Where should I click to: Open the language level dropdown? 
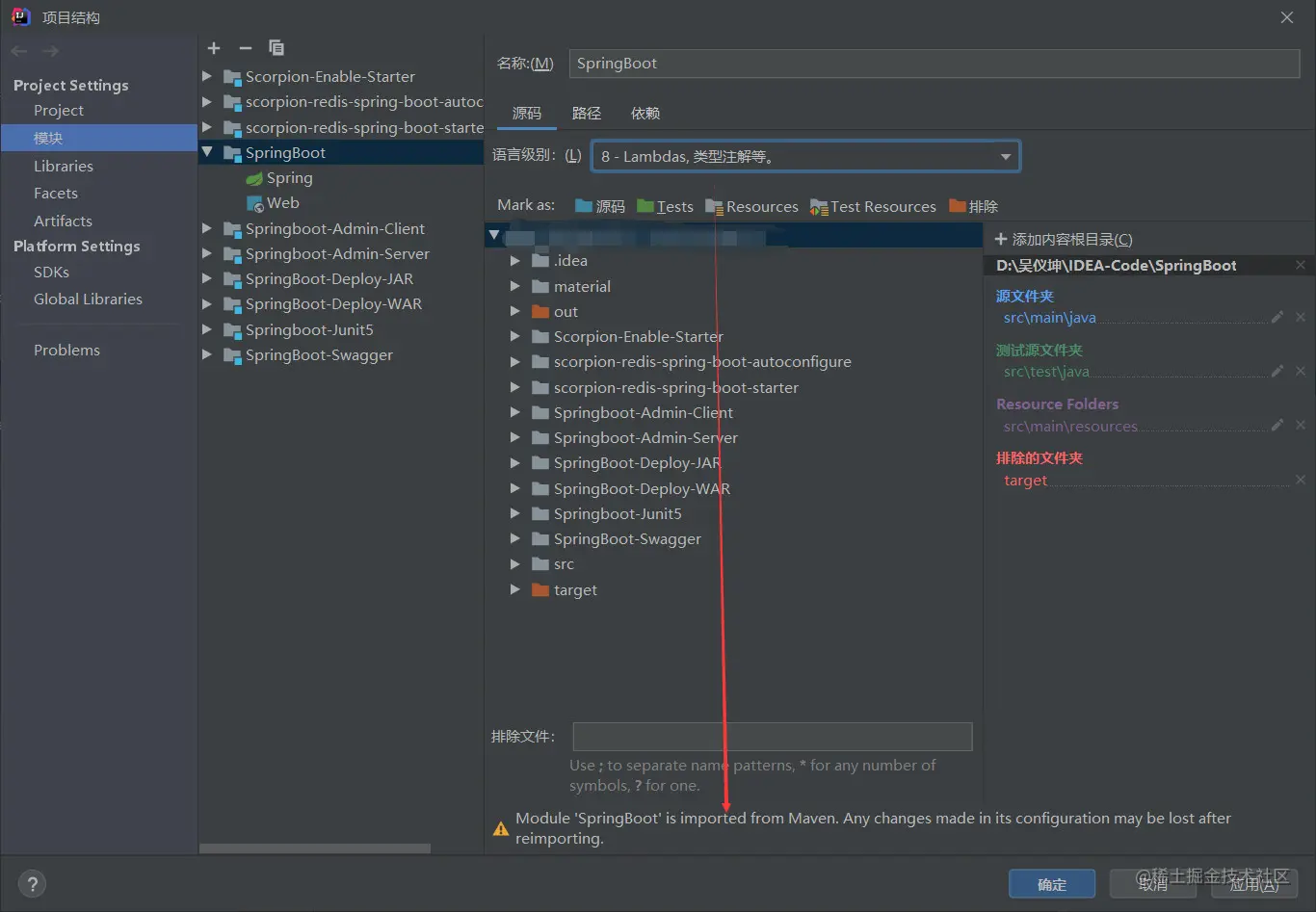click(x=1006, y=155)
